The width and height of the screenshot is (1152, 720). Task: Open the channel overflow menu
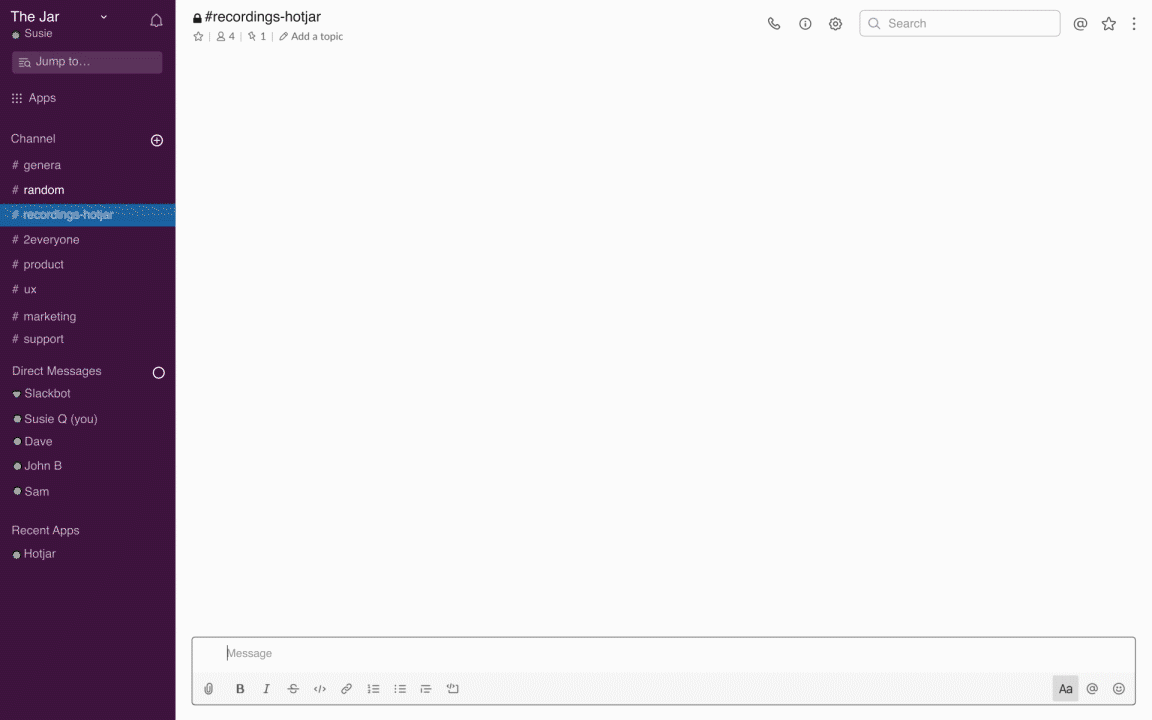(x=1134, y=23)
